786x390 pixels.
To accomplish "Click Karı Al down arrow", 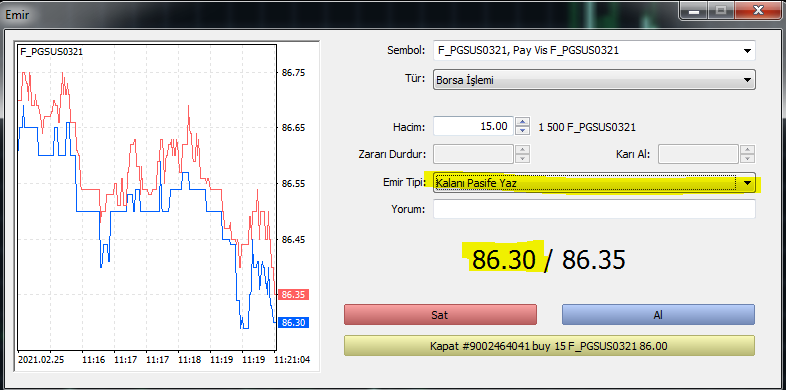I will coord(748,158).
